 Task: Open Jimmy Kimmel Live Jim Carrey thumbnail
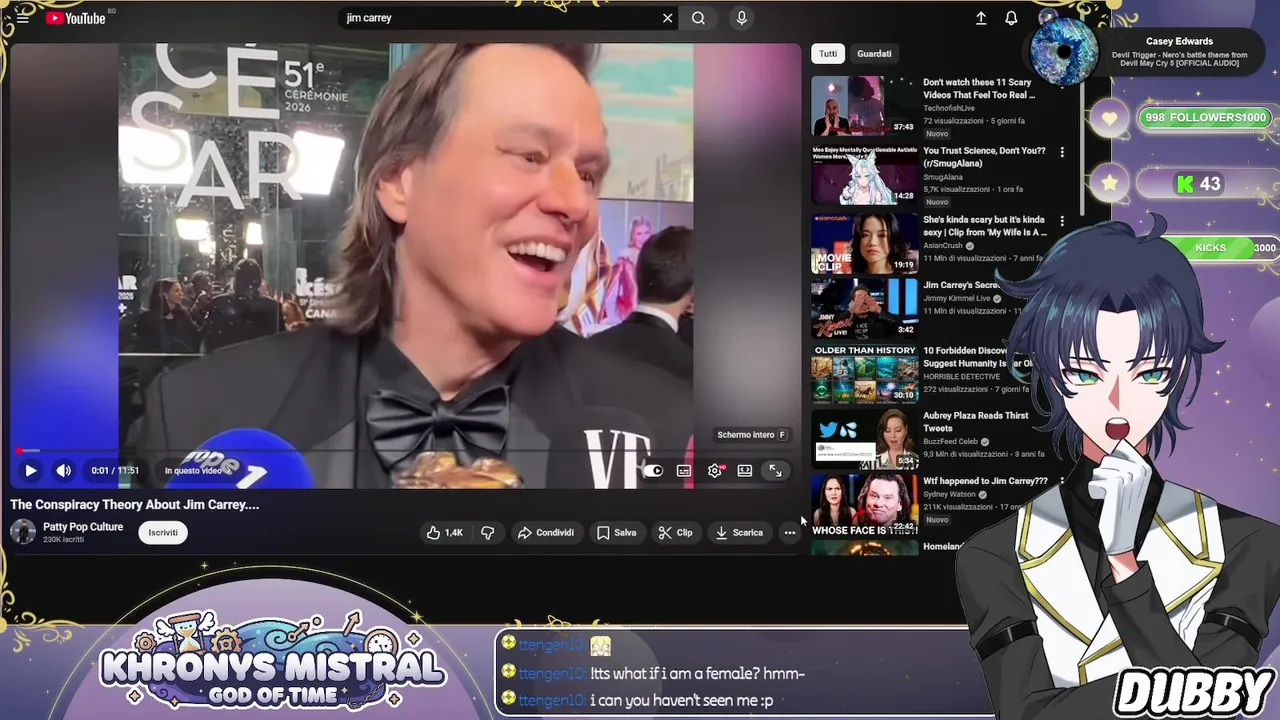pyautogui.click(x=864, y=308)
